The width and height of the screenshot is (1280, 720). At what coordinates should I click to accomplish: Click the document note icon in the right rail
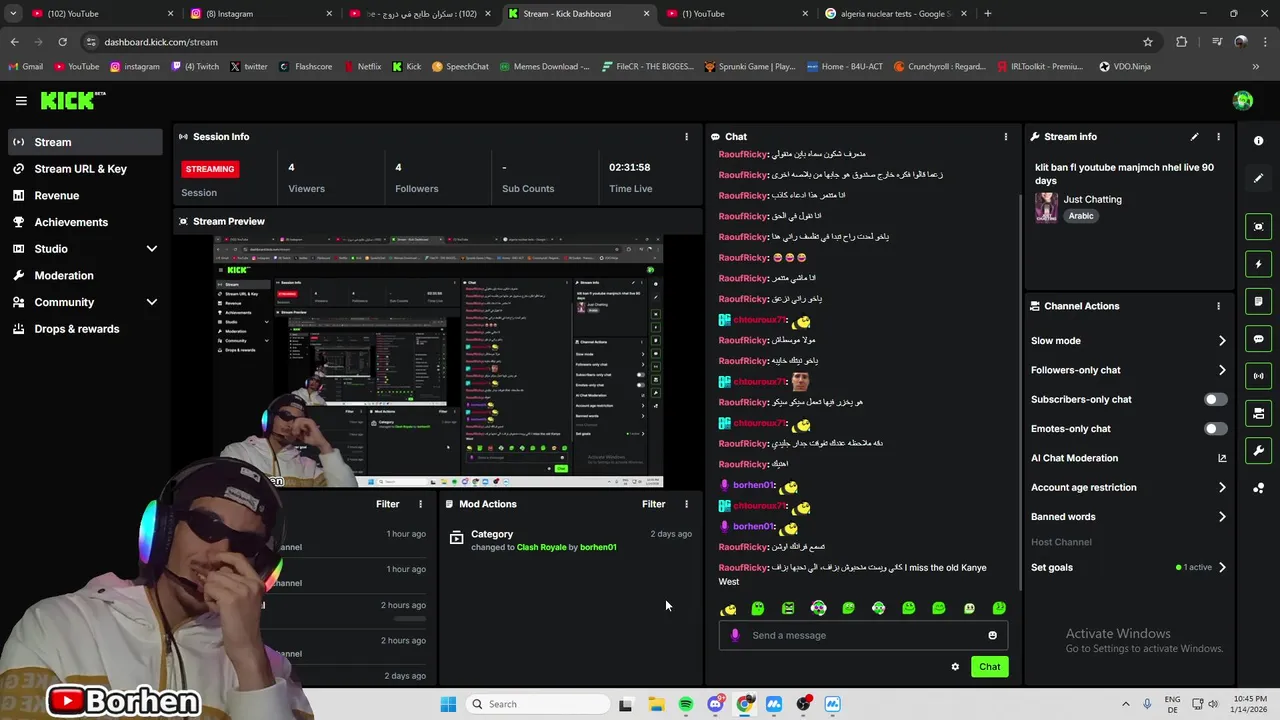(1258, 301)
